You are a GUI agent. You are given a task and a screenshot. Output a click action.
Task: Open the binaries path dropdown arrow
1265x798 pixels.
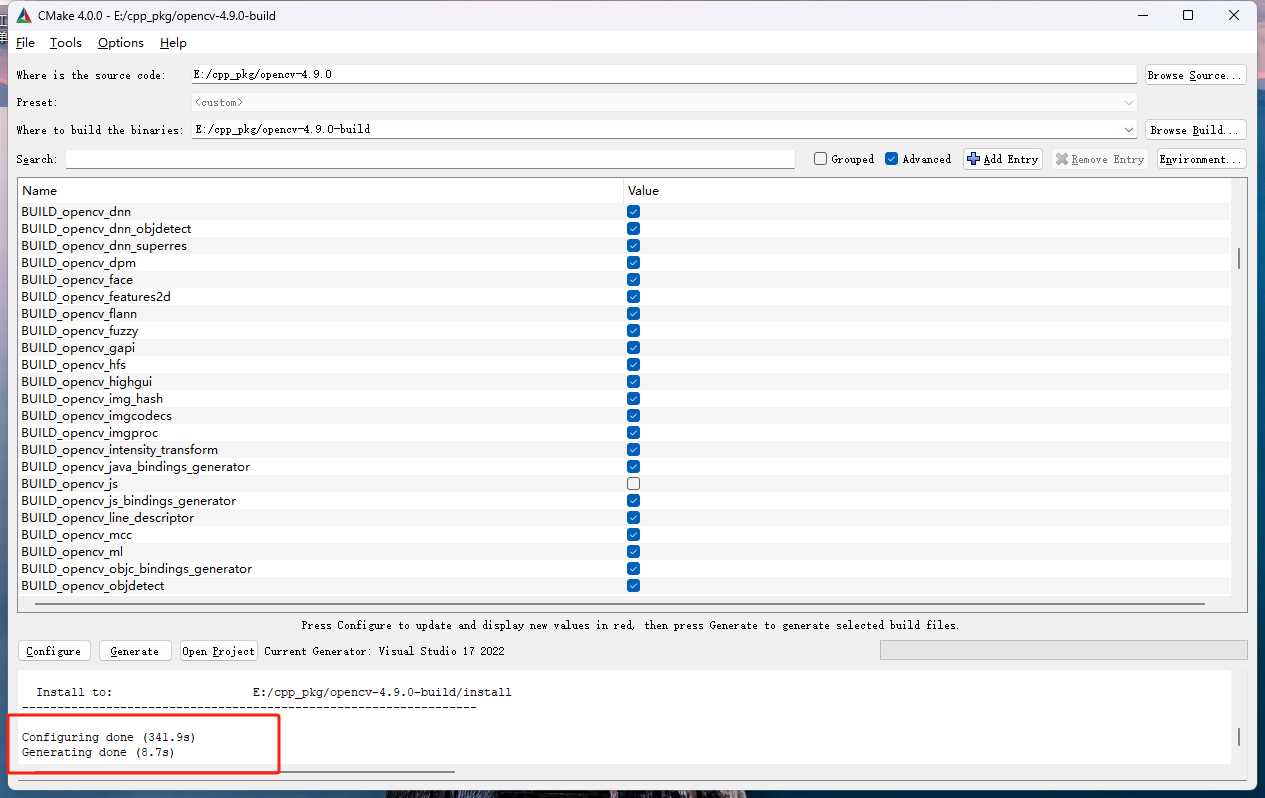pos(1129,129)
